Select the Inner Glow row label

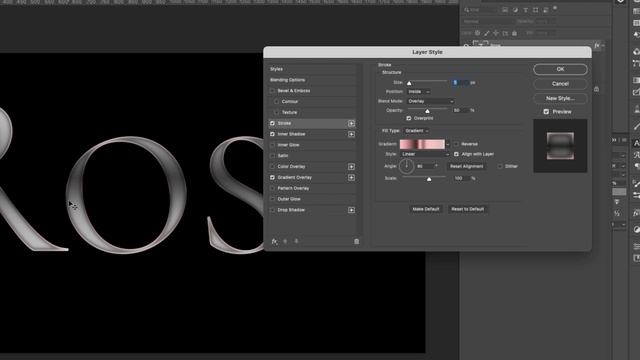(x=288, y=145)
